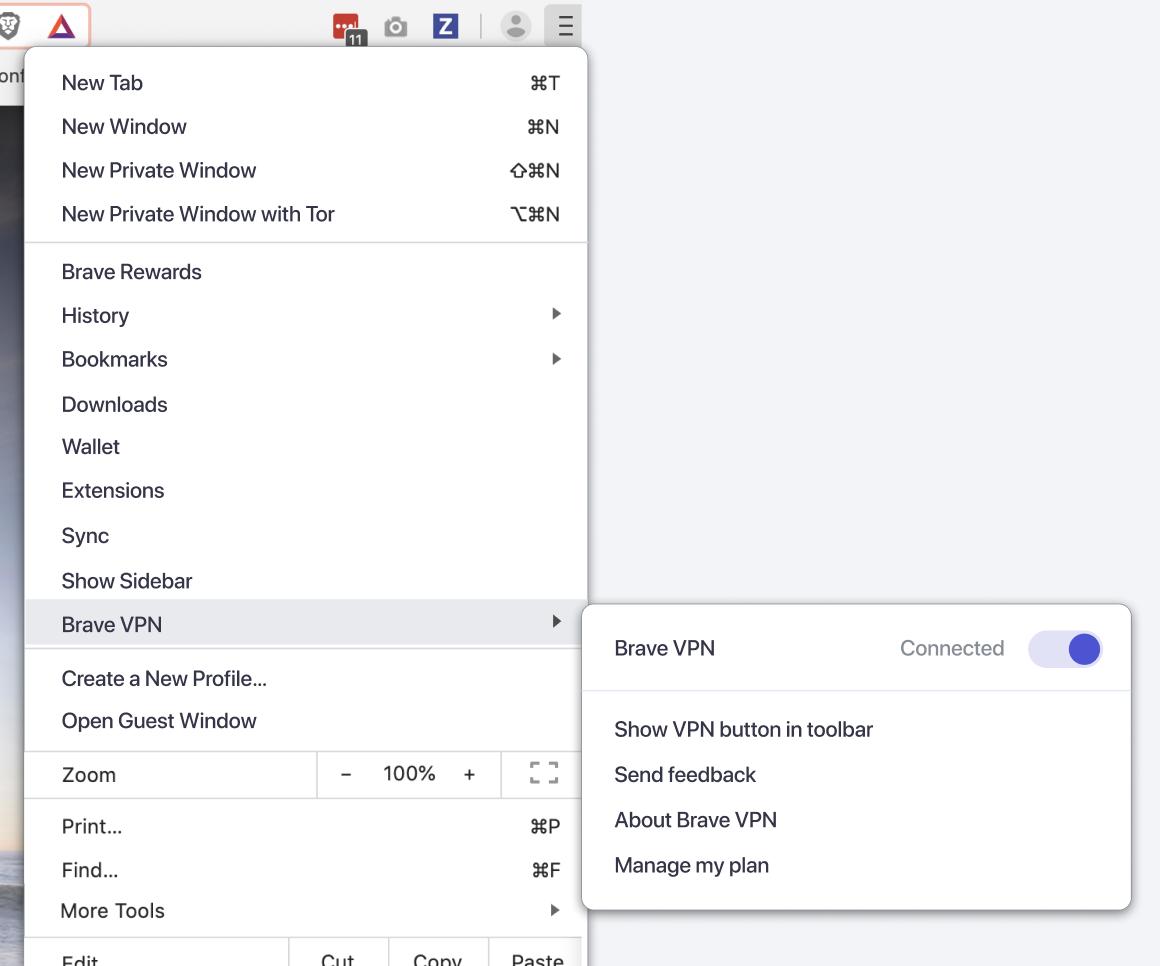The height and width of the screenshot is (966, 1160).
Task: Open the Zotero Connector extension
Action: point(445,26)
